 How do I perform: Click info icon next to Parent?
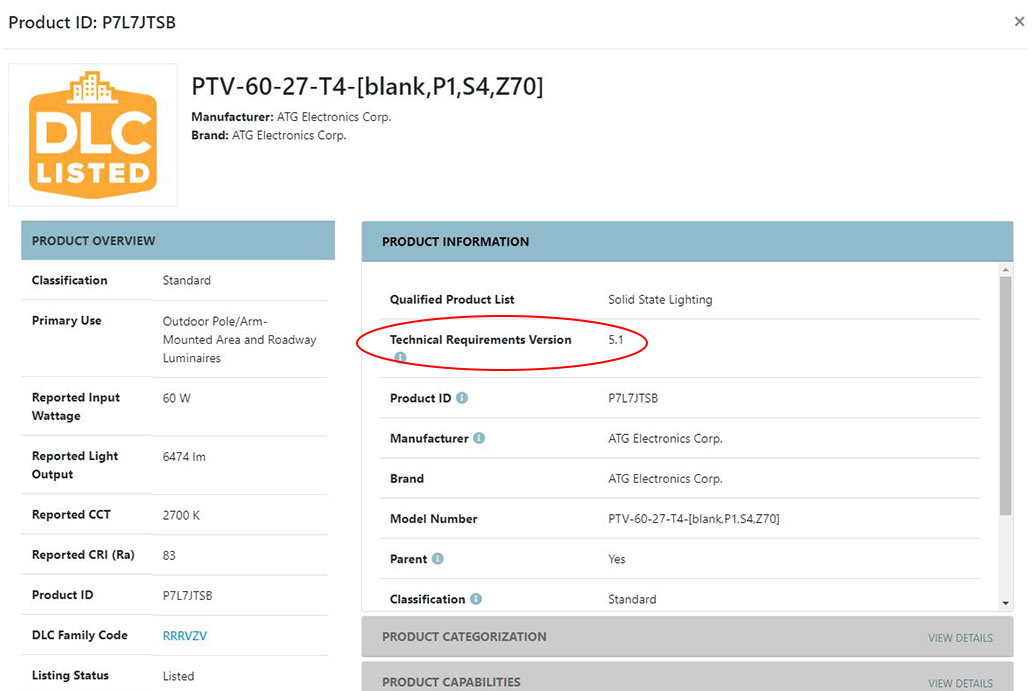pos(438,559)
